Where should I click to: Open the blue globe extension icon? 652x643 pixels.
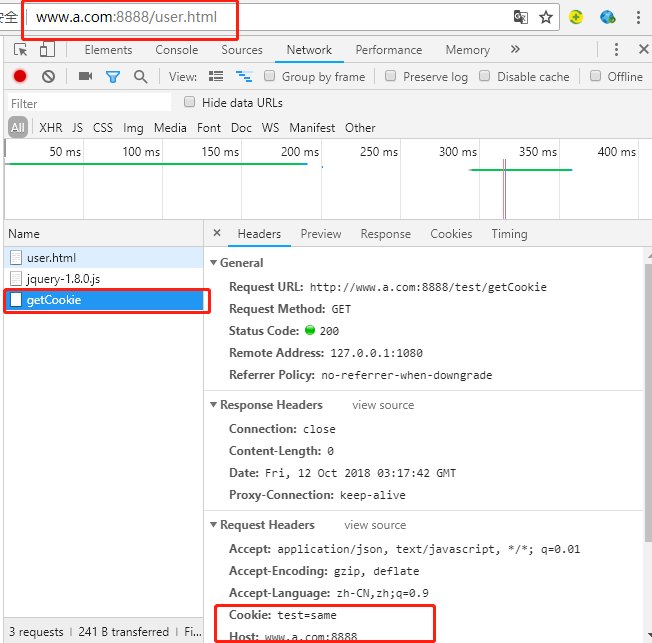pyautogui.click(x=608, y=17)
